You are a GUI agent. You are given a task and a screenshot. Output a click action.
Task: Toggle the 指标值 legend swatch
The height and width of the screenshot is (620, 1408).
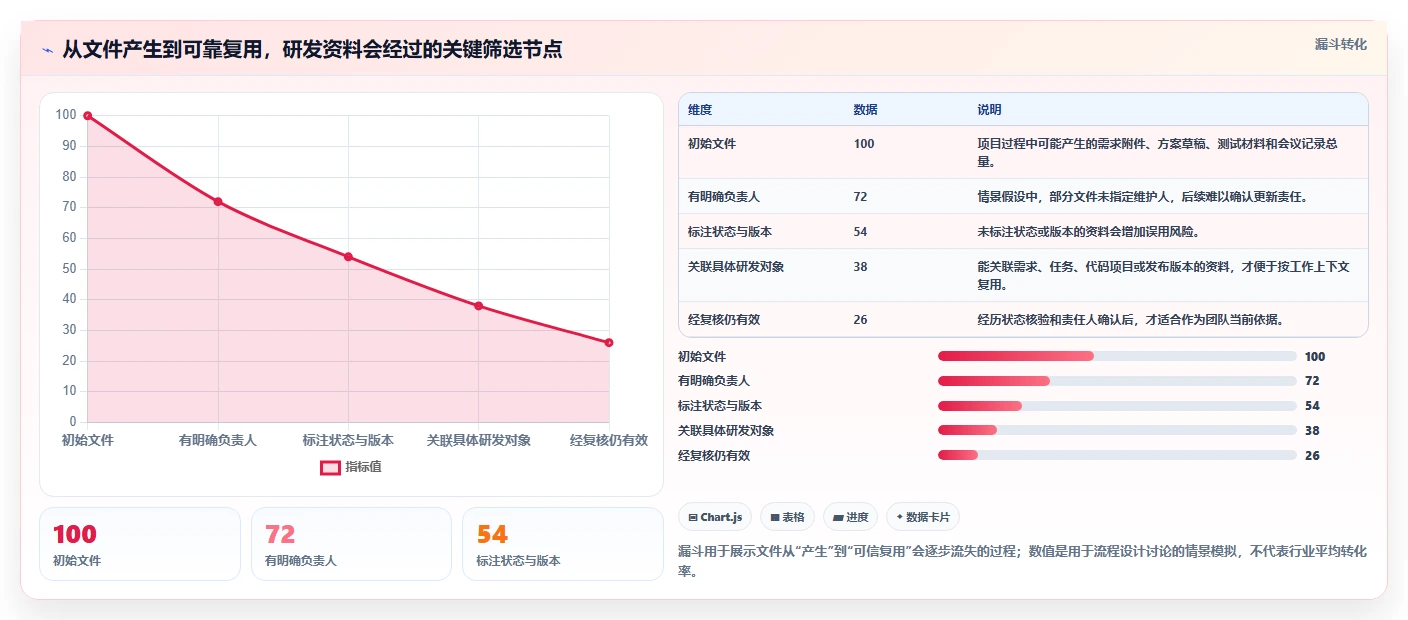pyautogui.click(x=330, y=467)
